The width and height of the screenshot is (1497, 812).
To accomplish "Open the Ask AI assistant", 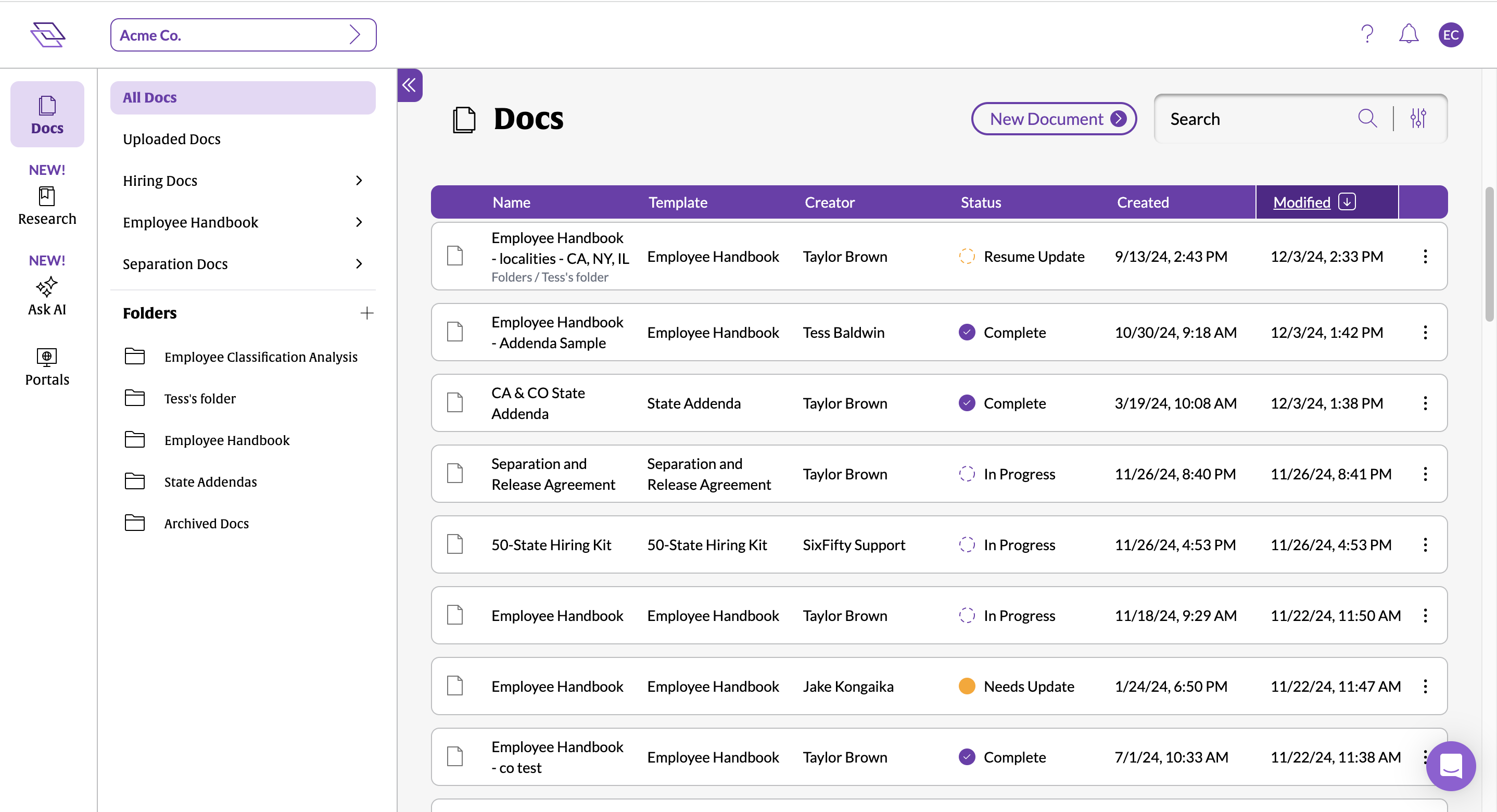I will 47,297.
